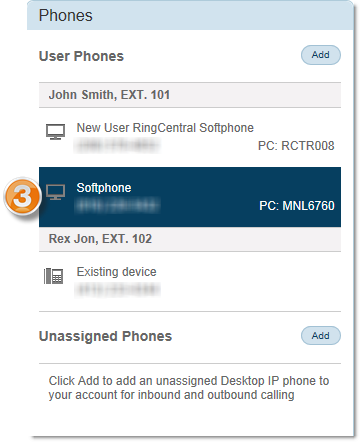Click the desk phone icon for Existing device
This screenshot has height=442, width=360.
click(54, 276)
